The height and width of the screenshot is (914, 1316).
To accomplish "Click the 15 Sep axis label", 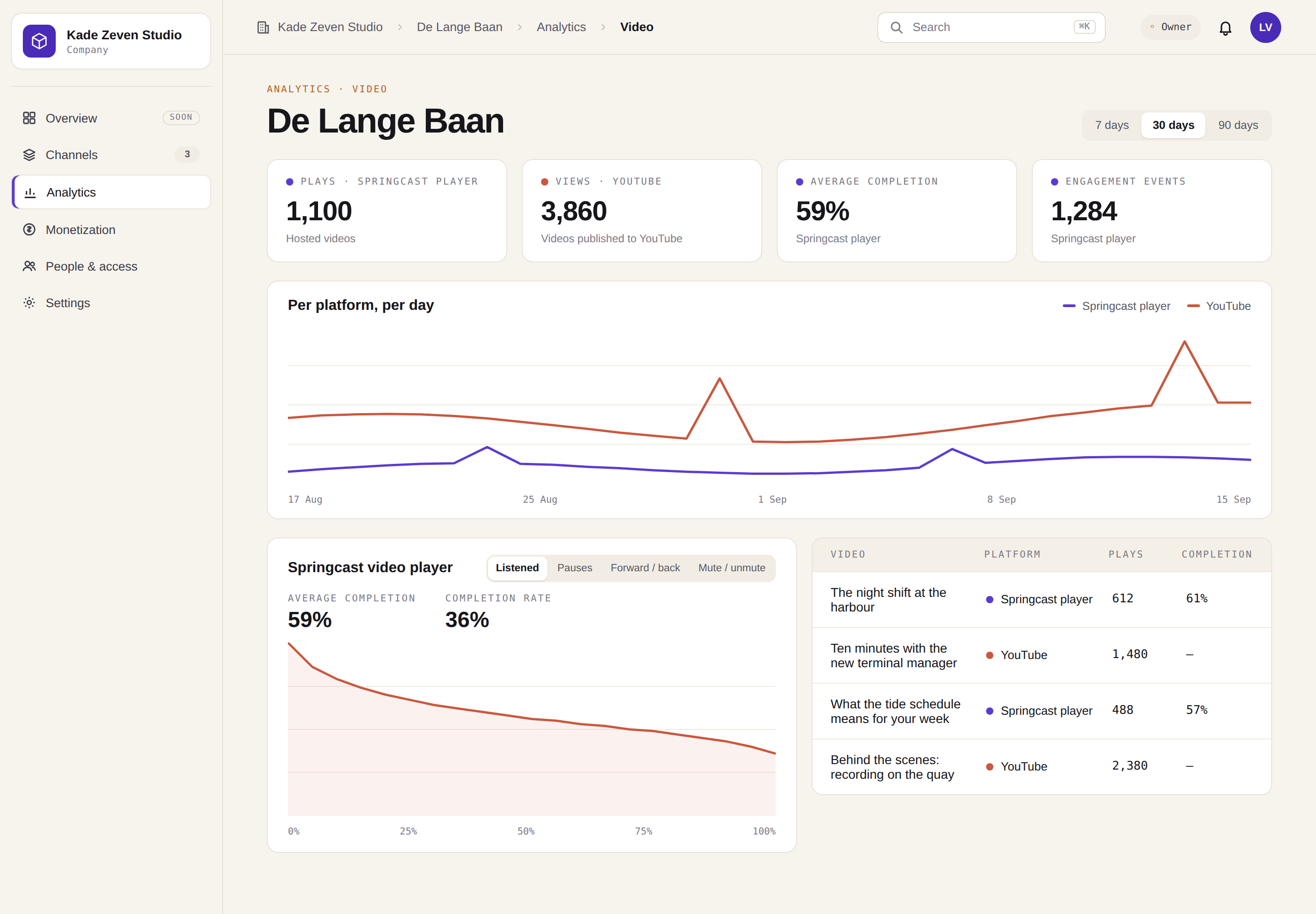I will pyautogui.click(x=1233, y=500).
